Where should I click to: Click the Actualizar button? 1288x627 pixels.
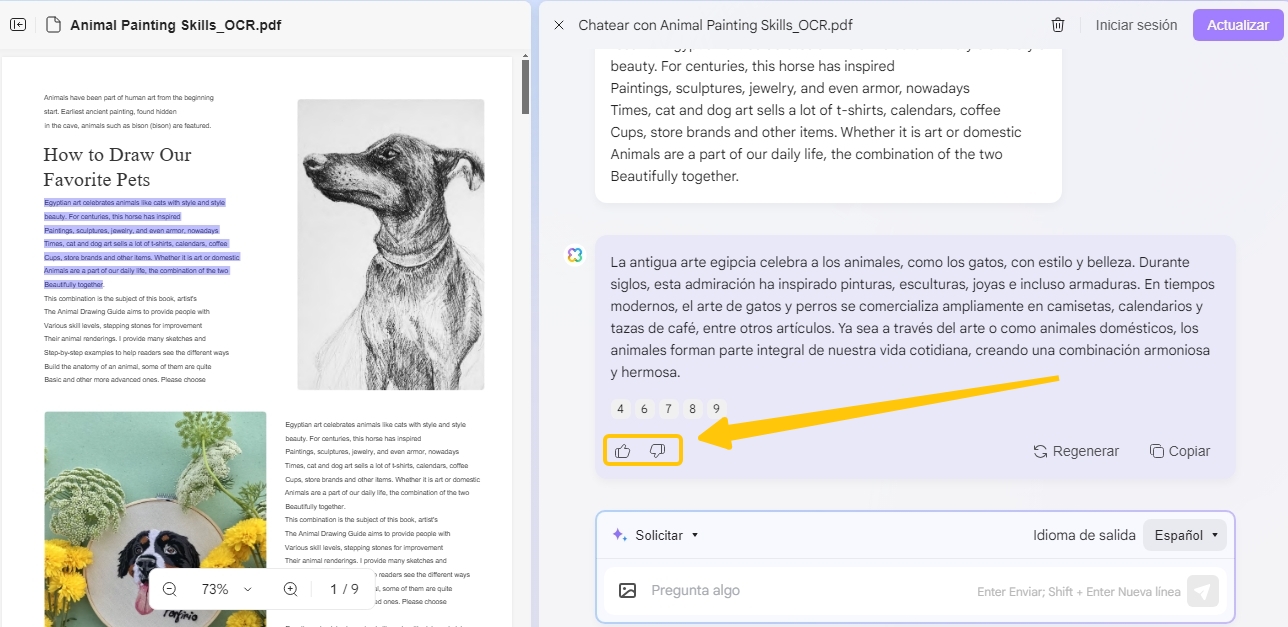coord(1237,25)
